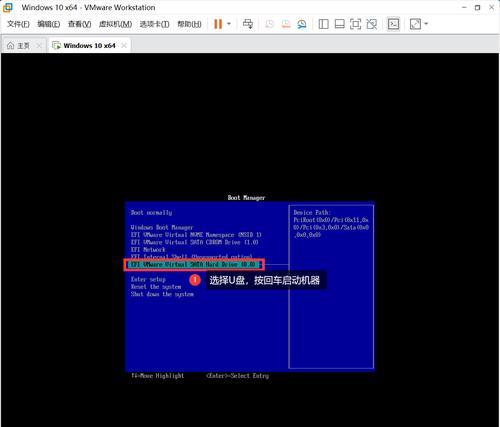Toggle the thumbnail bar icon
The image size is (500, 427).
[339, 24]
